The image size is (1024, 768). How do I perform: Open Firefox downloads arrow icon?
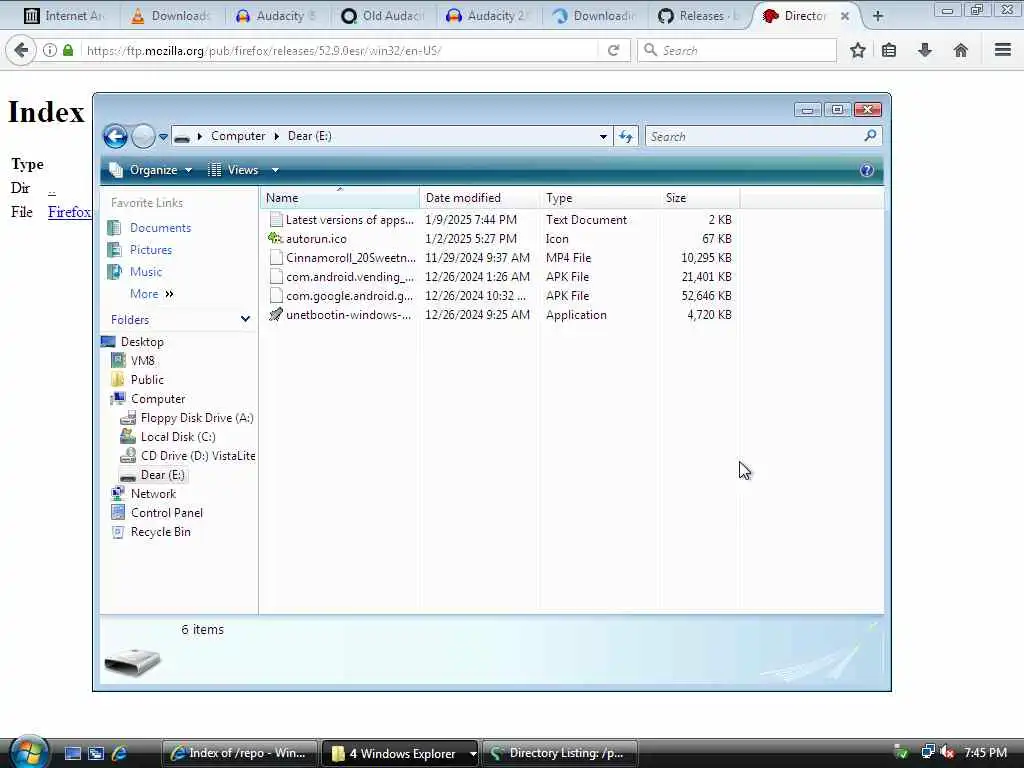[x=925, y=50]
